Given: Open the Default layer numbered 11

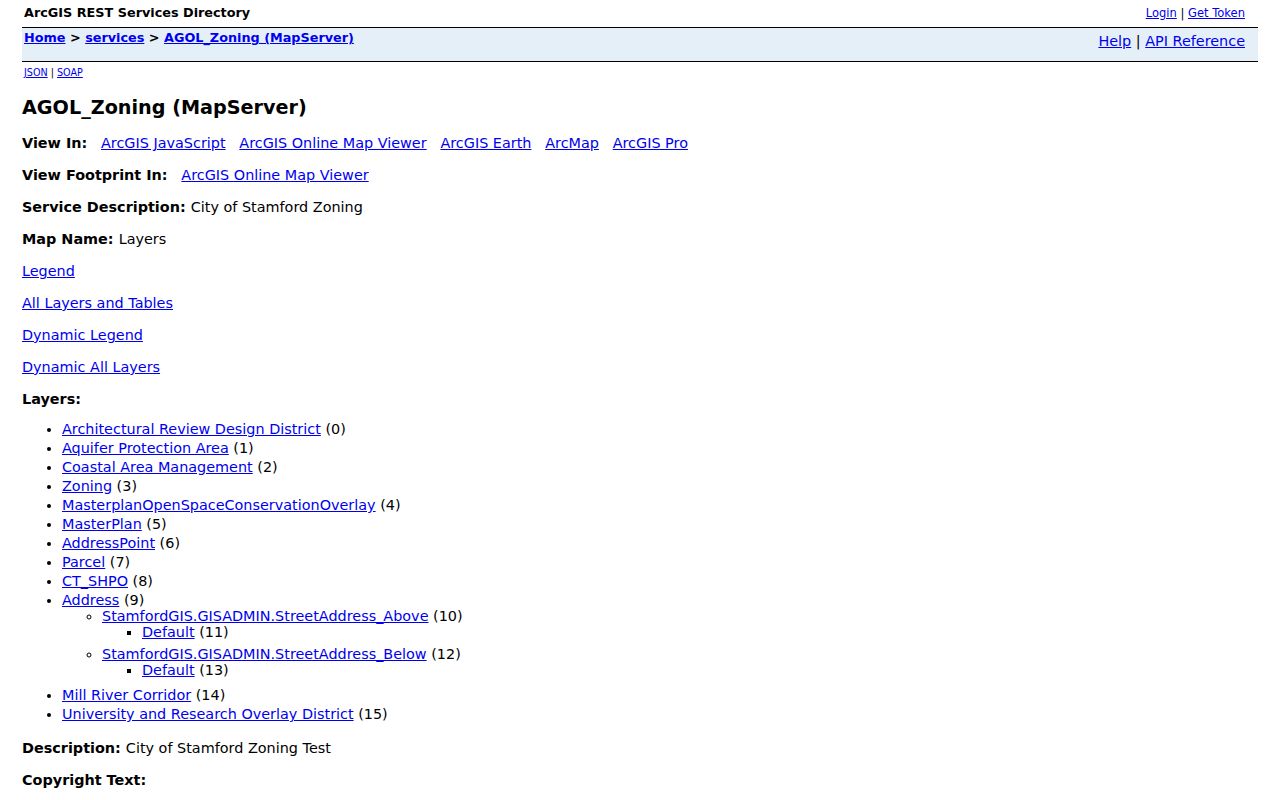Looking at the screenshot, I should [x=168, y=632].
